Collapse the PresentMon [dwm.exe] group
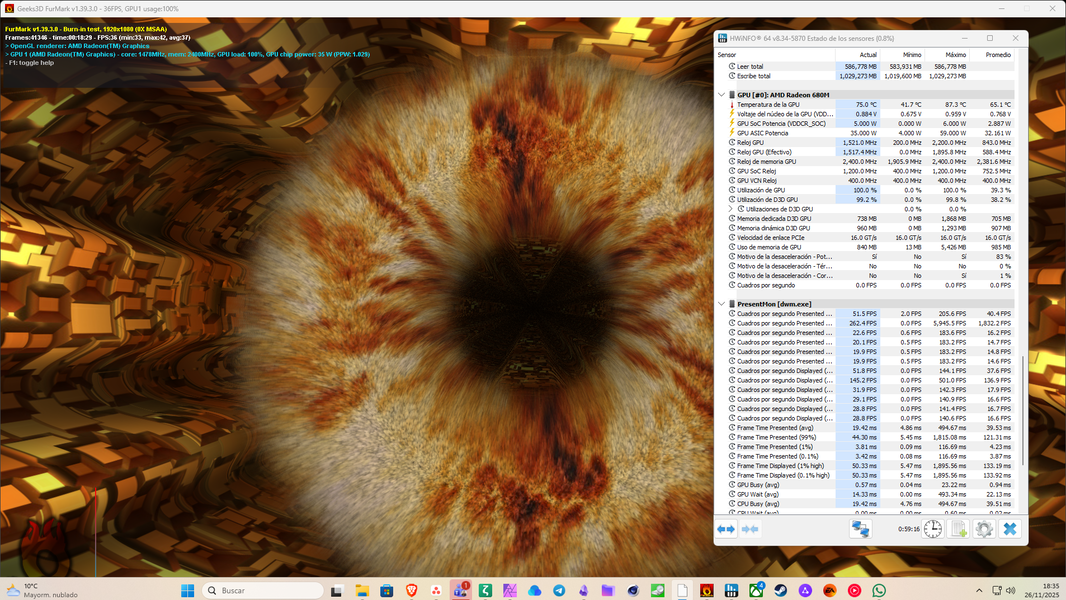Viewport: 1066px width, 600px height. point(721,303)
